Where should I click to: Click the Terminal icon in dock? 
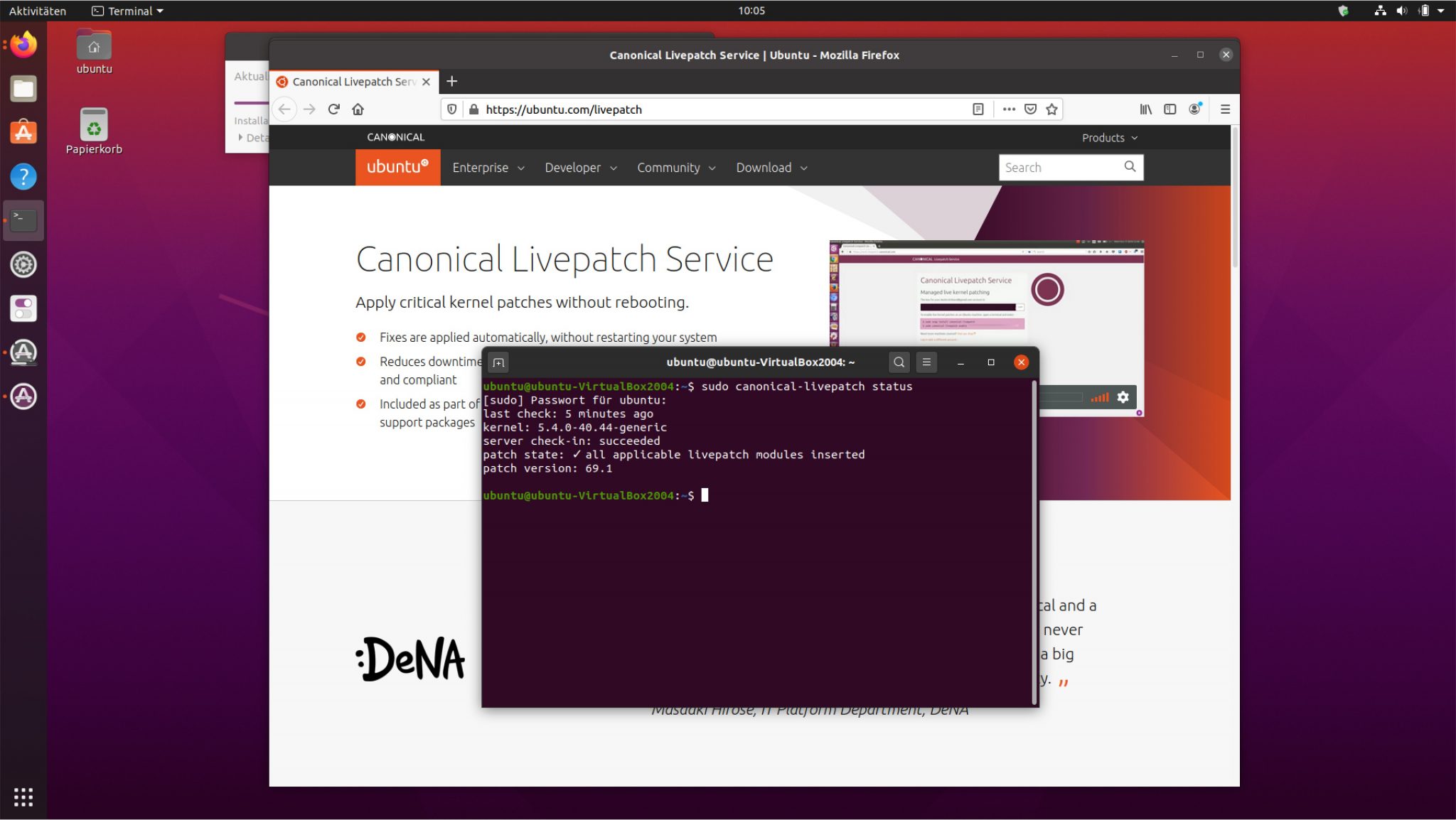23,219
